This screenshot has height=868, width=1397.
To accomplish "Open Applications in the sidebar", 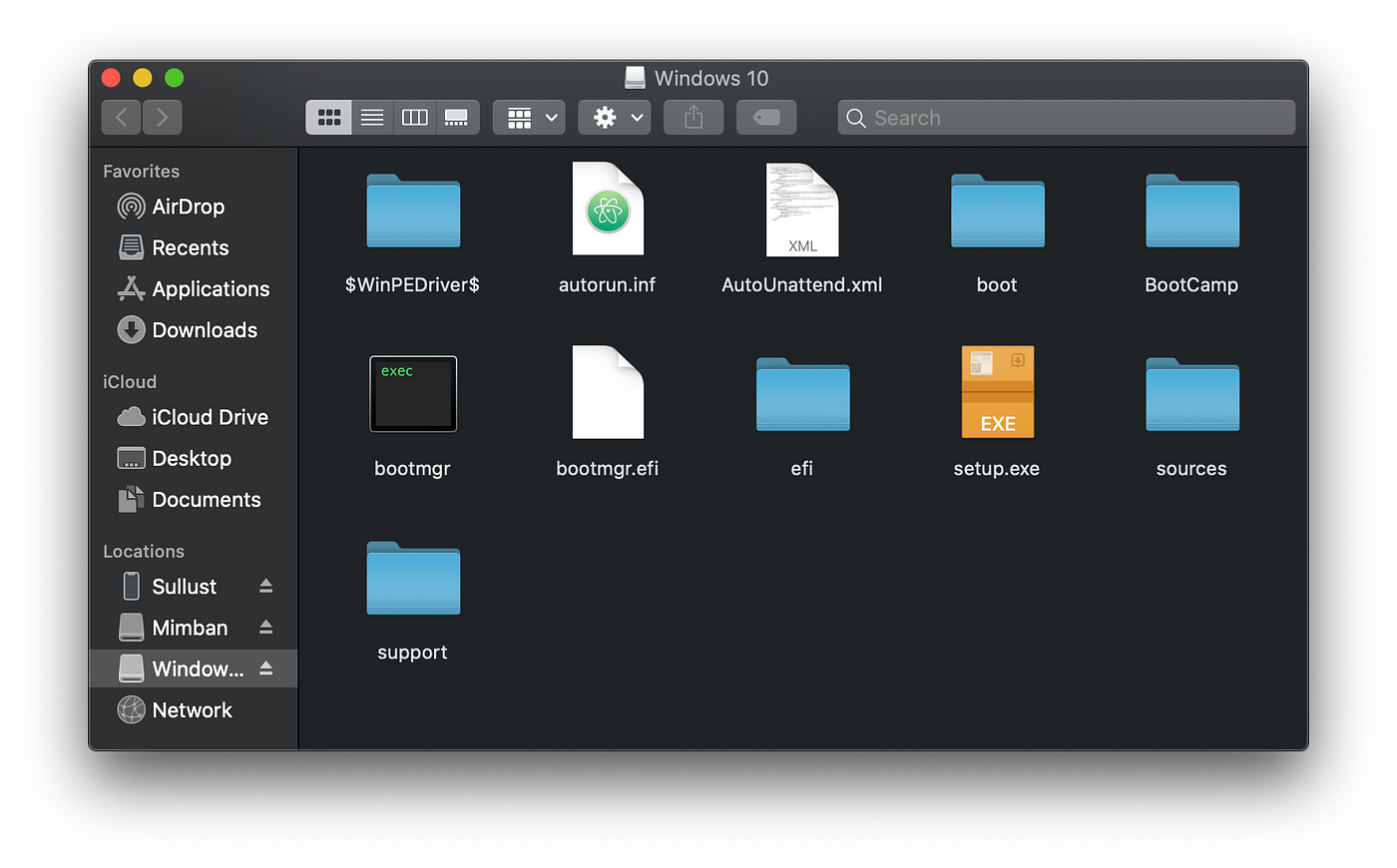I will (194, 288).
